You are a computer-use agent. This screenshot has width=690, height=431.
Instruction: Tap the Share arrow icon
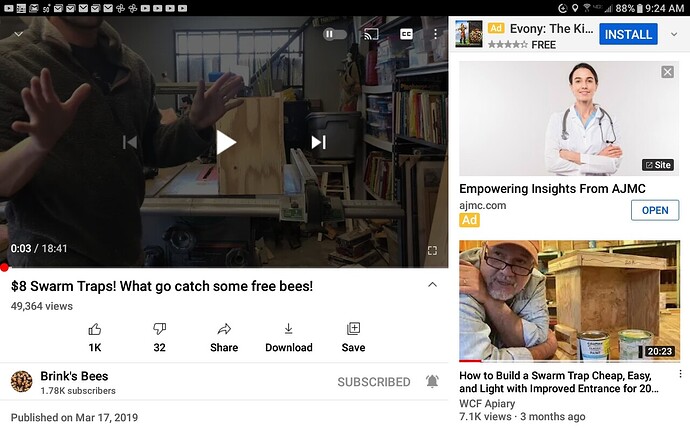tap(224, 329)
